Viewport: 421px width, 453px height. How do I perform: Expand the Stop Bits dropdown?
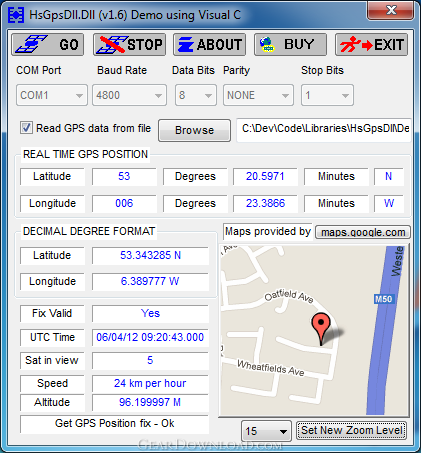(327, 95)
